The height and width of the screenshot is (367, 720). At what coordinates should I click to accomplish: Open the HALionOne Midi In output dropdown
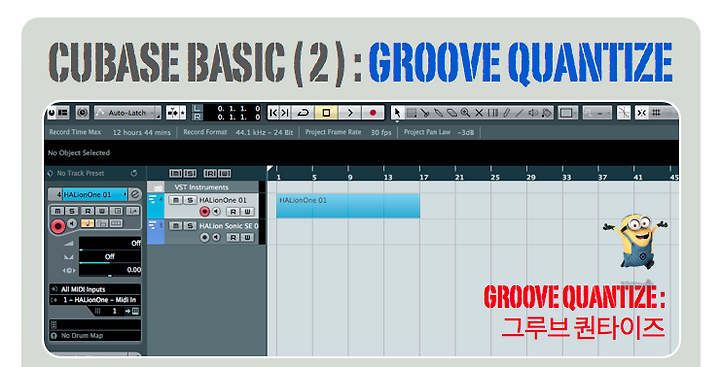[95, 299]
